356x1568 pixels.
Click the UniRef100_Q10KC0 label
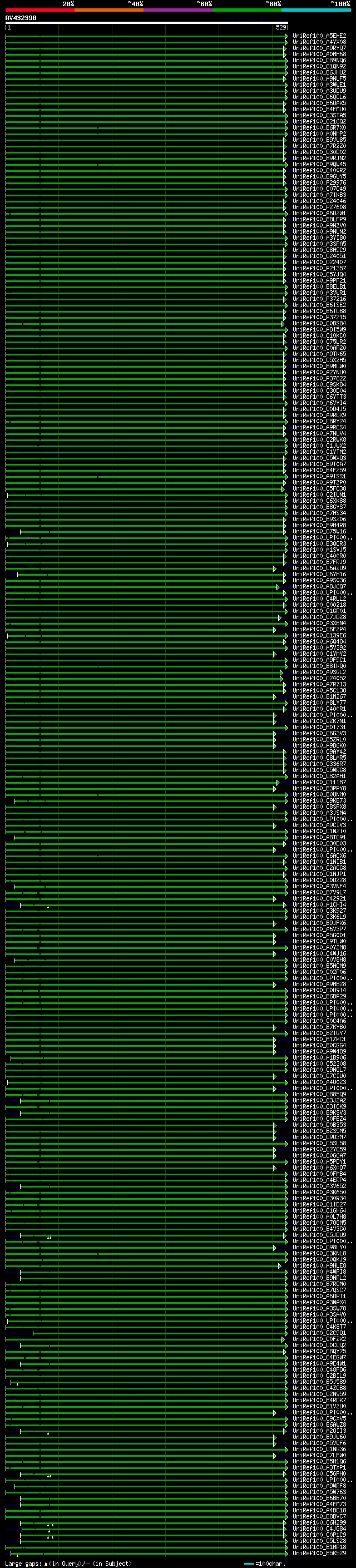(x=319, y=336)
